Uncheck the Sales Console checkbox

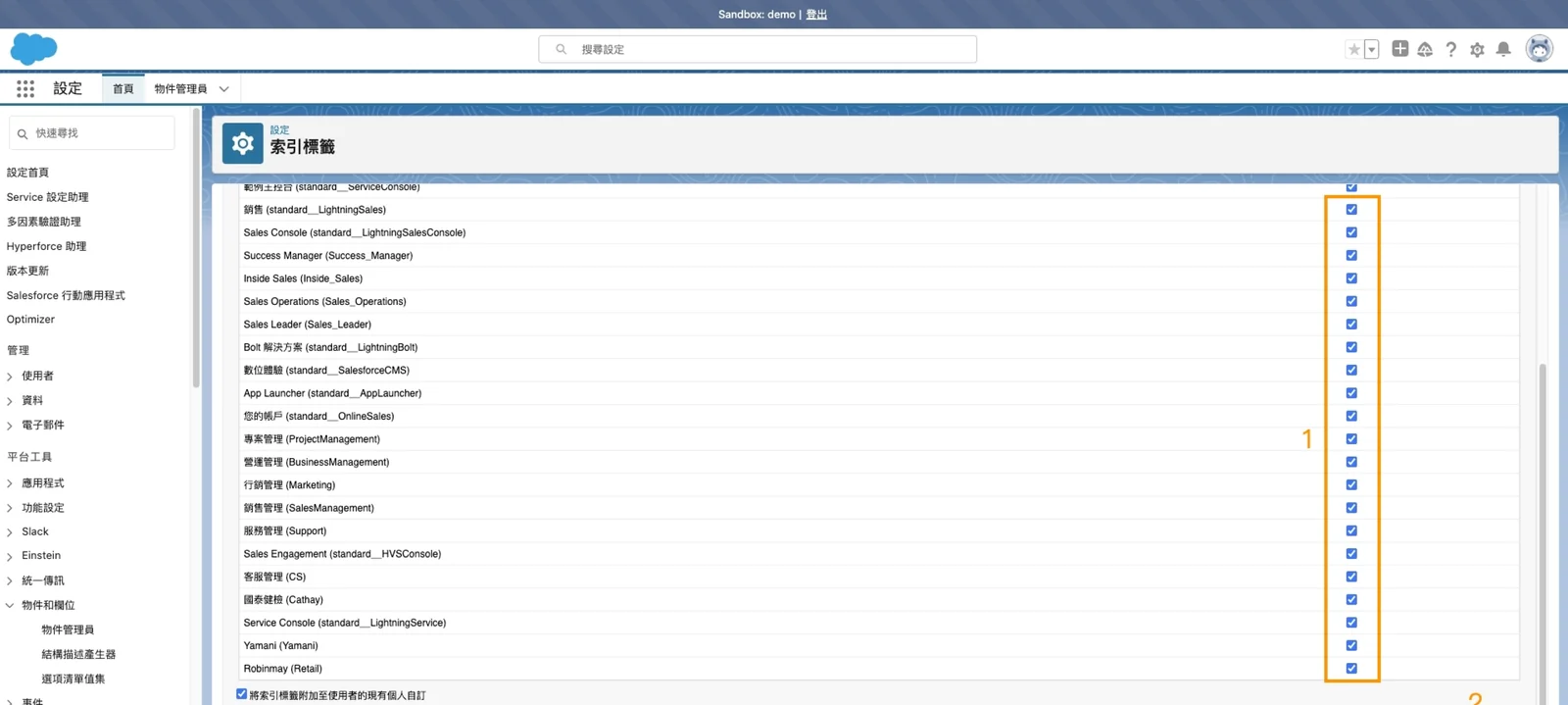pyautogui.click(x=1351, y=232)
